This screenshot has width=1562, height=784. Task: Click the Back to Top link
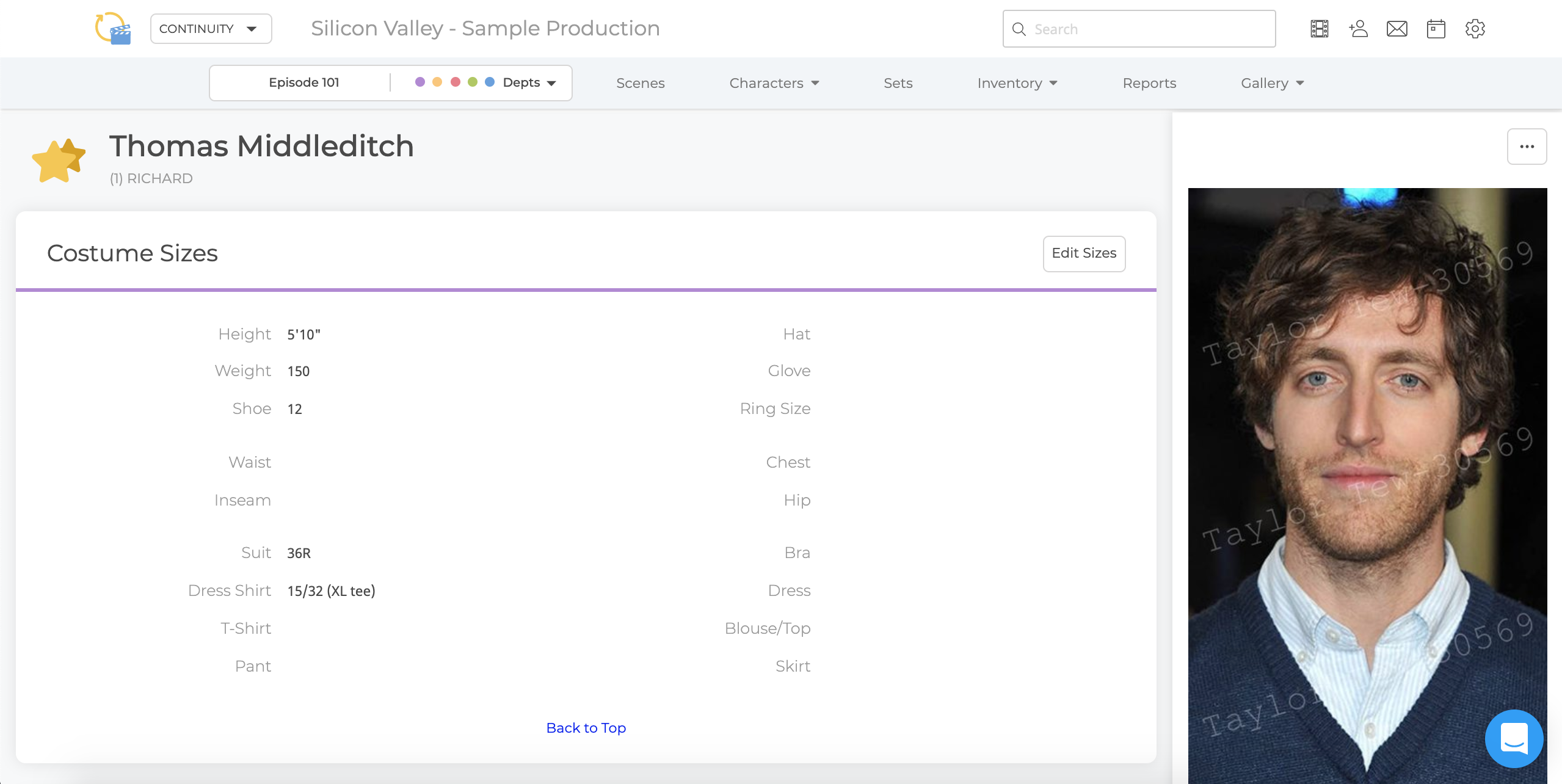point(586,727)
